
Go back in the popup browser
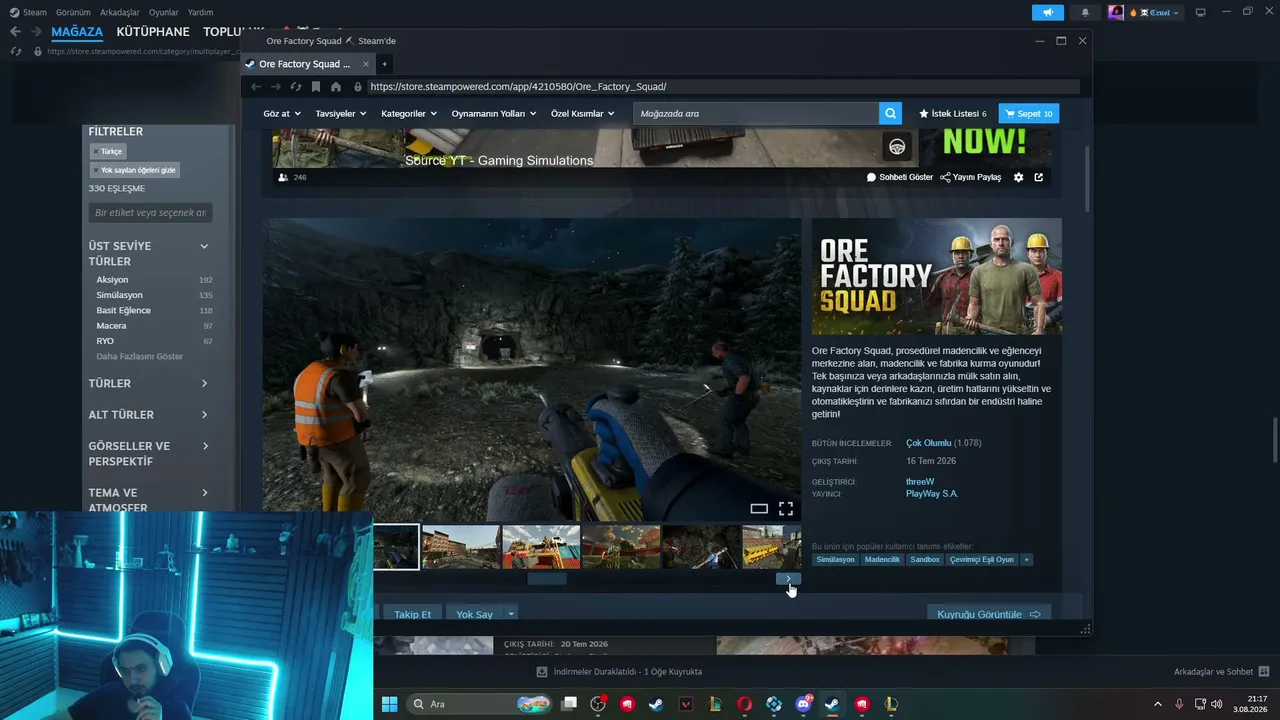click(255, 87)
